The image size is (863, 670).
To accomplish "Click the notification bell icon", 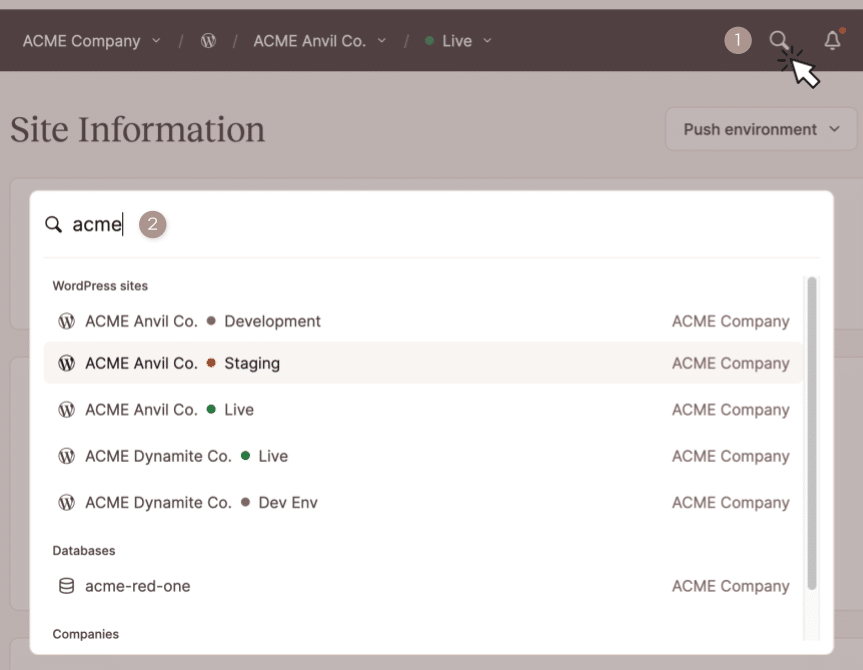I will click(x=833, y=40).
